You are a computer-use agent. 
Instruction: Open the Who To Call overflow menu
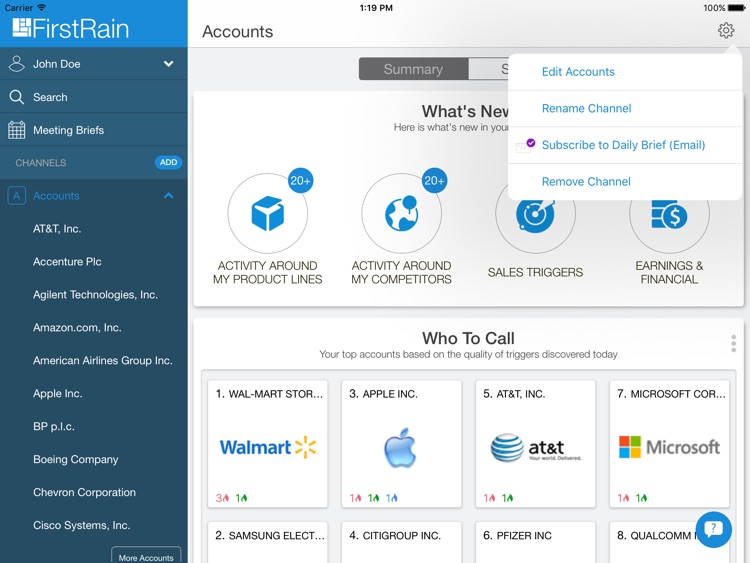(x=733, y=343)
